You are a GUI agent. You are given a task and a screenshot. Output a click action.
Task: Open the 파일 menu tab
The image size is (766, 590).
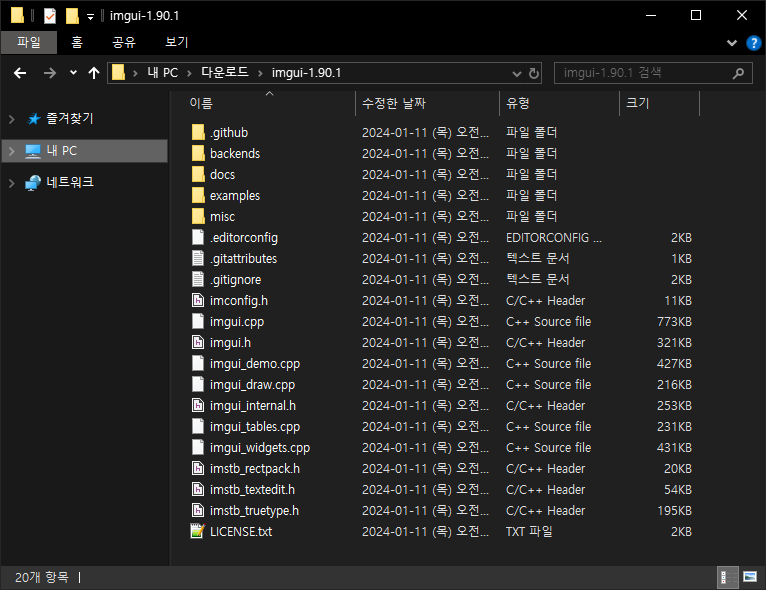pyautogui.click(x=29, y=42)
